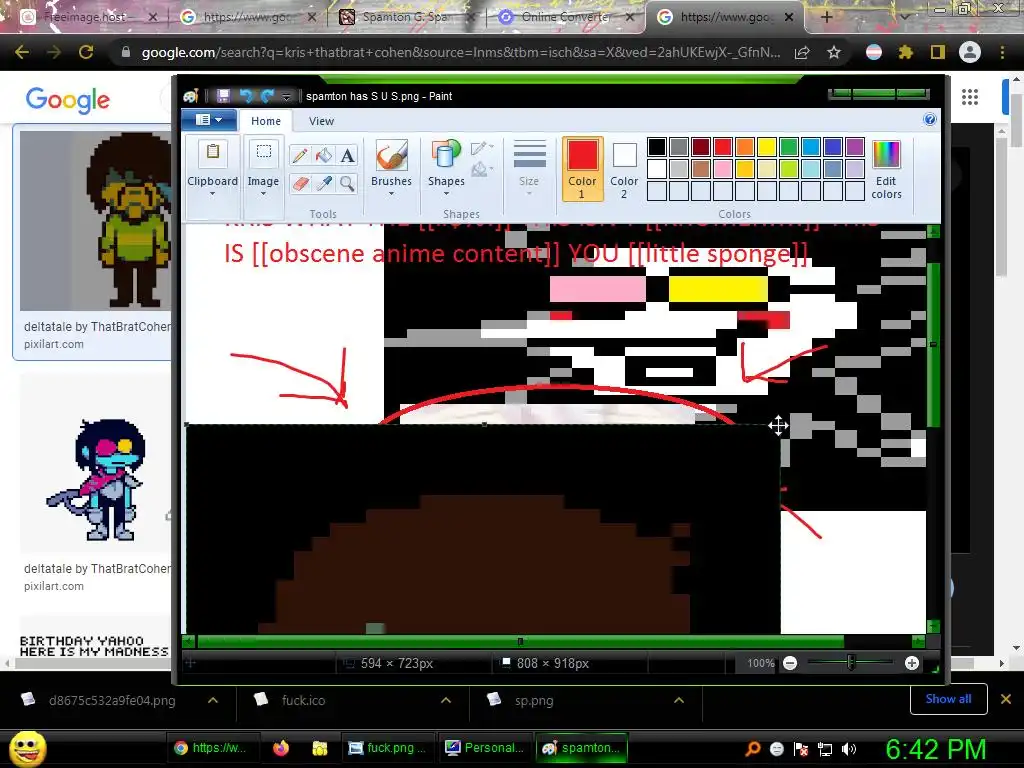Close the downloads bar
The image size is (1024, 768).
[1006, 699]
